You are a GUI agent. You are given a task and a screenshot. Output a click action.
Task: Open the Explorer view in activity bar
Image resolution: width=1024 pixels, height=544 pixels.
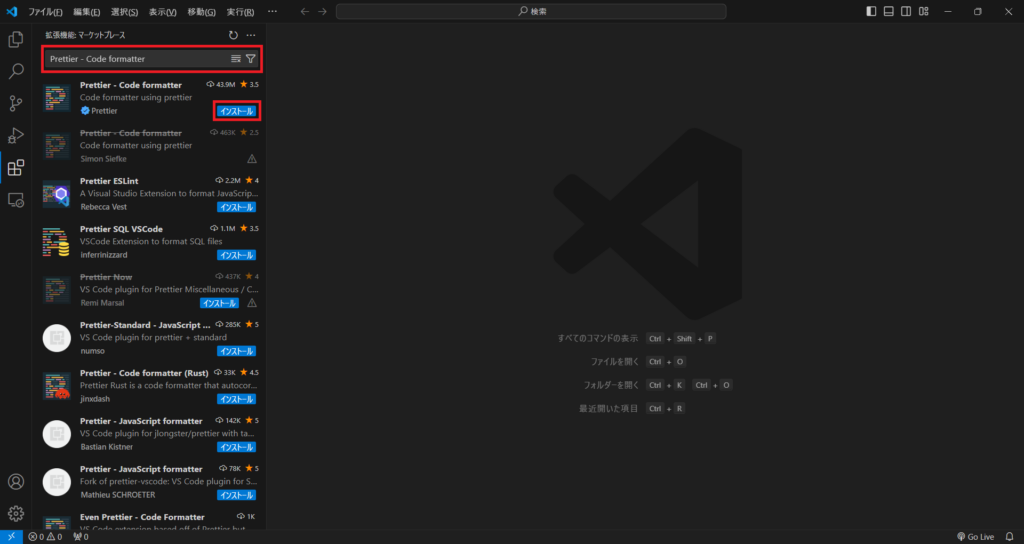point(16,40)
